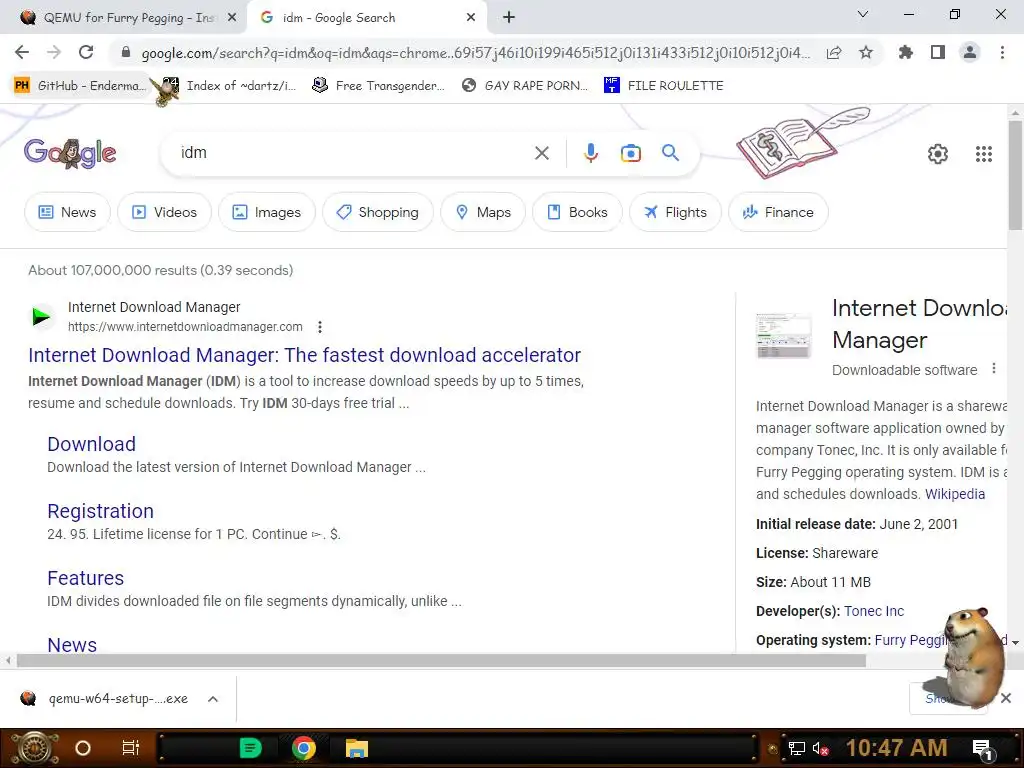Open Index of ~dartz bookmark
1024x768 pixels.
click(x=230, y=86)
